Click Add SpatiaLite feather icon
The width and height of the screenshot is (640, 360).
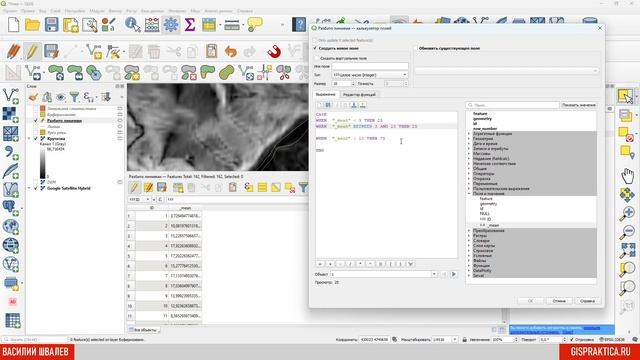point(11,171)
